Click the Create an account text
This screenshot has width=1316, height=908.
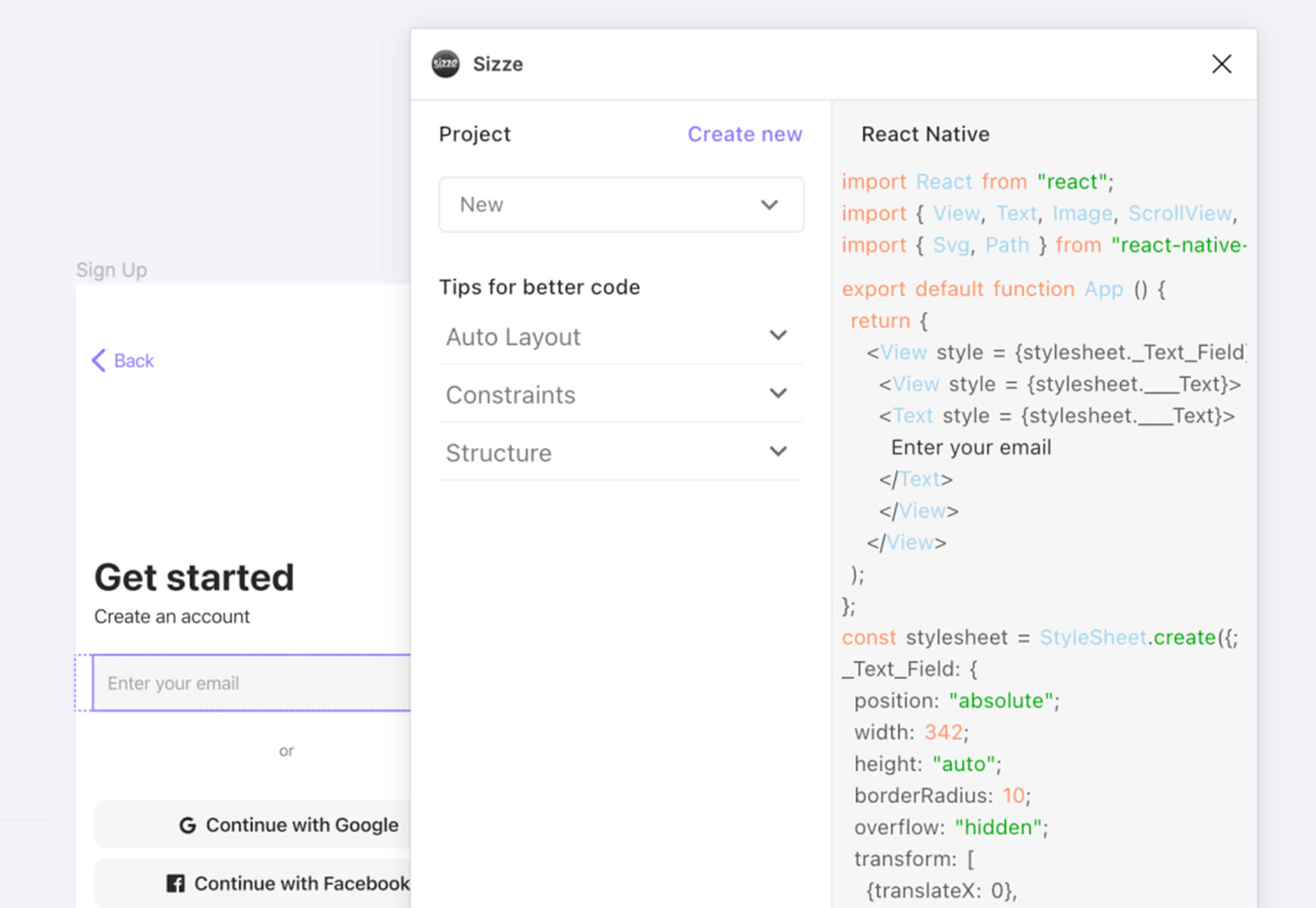click(x=172, y=617)
